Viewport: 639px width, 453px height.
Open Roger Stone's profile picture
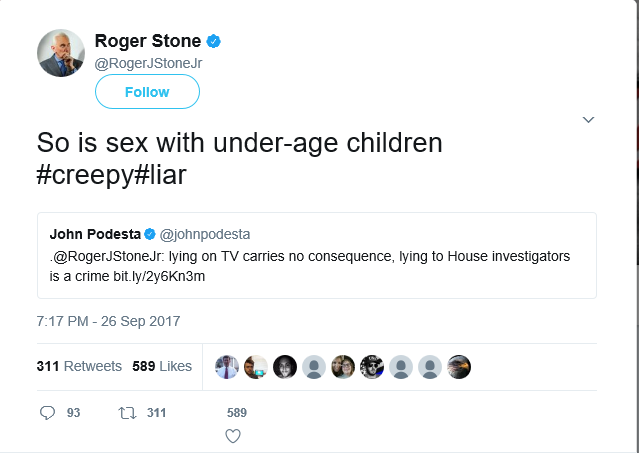(61, 54)
